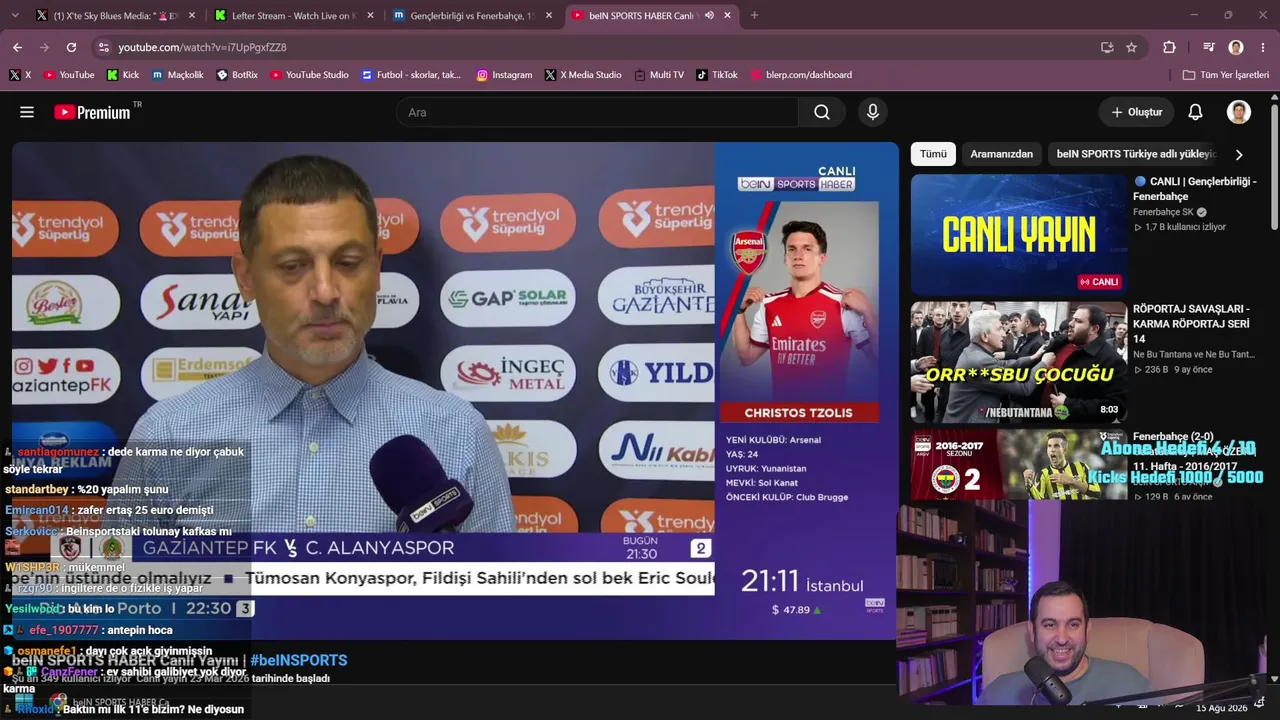Open CANLI Gençlerbirliği - Fenerbahçe video title

pyautogui.click(x=1195, y=188)
